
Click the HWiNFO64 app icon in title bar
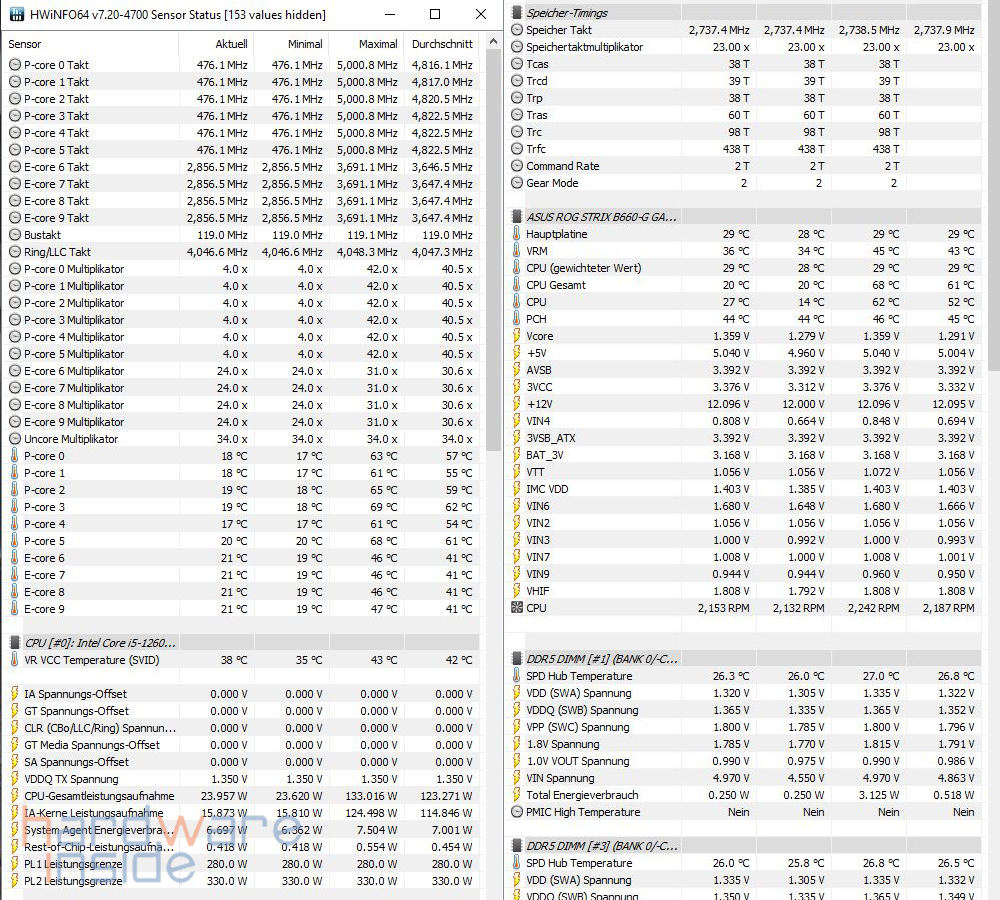(16, 15)
